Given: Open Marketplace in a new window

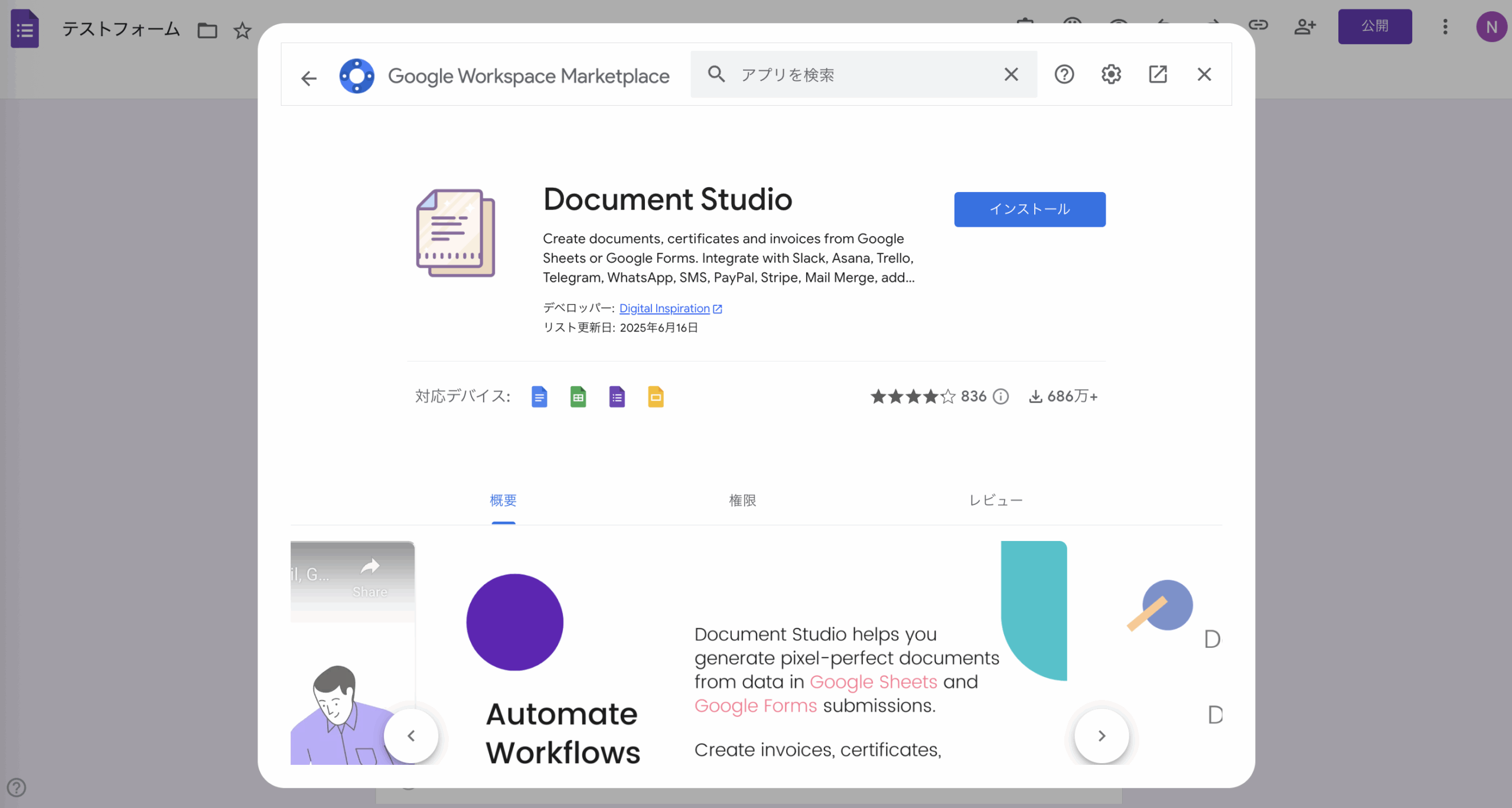Looking at the screenshot, I should 1158,74.
